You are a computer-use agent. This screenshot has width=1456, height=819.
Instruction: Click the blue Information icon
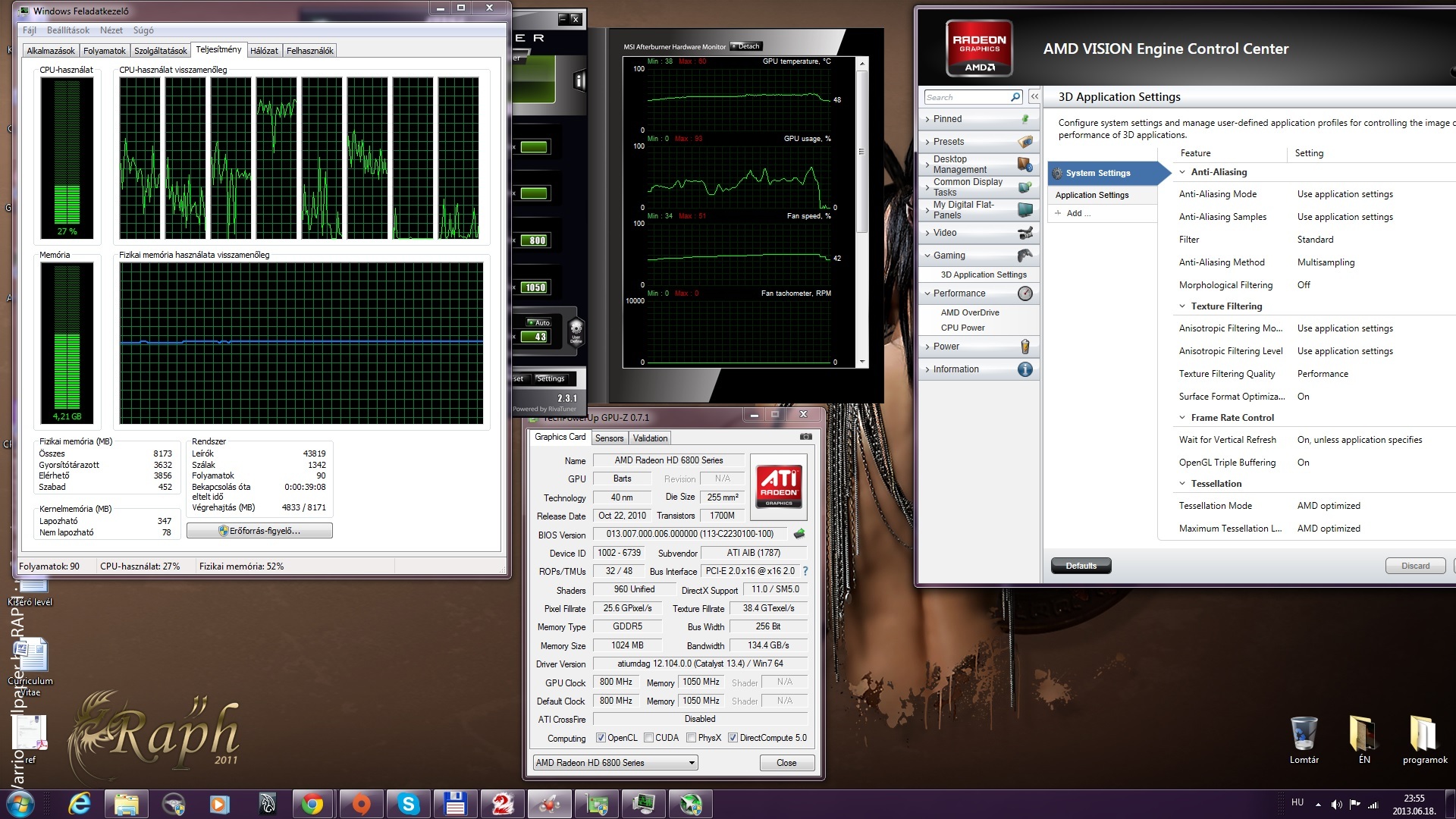1025,369
